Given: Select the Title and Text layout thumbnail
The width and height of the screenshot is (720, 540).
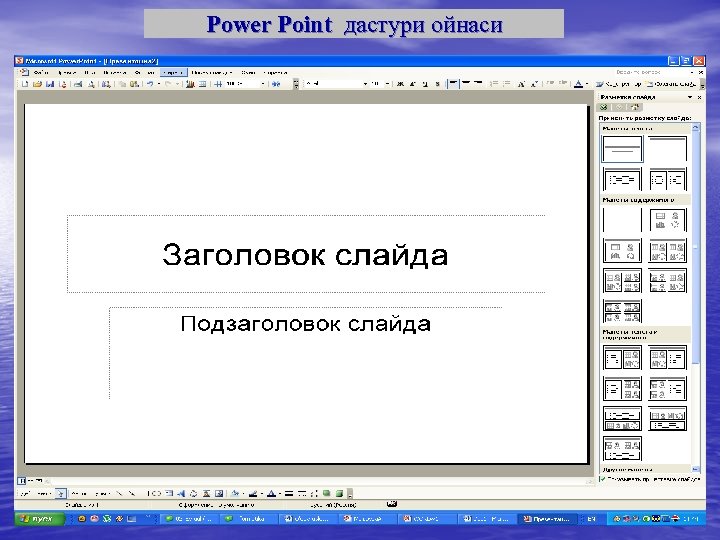Looking at the screenshot, I should 622,179.
